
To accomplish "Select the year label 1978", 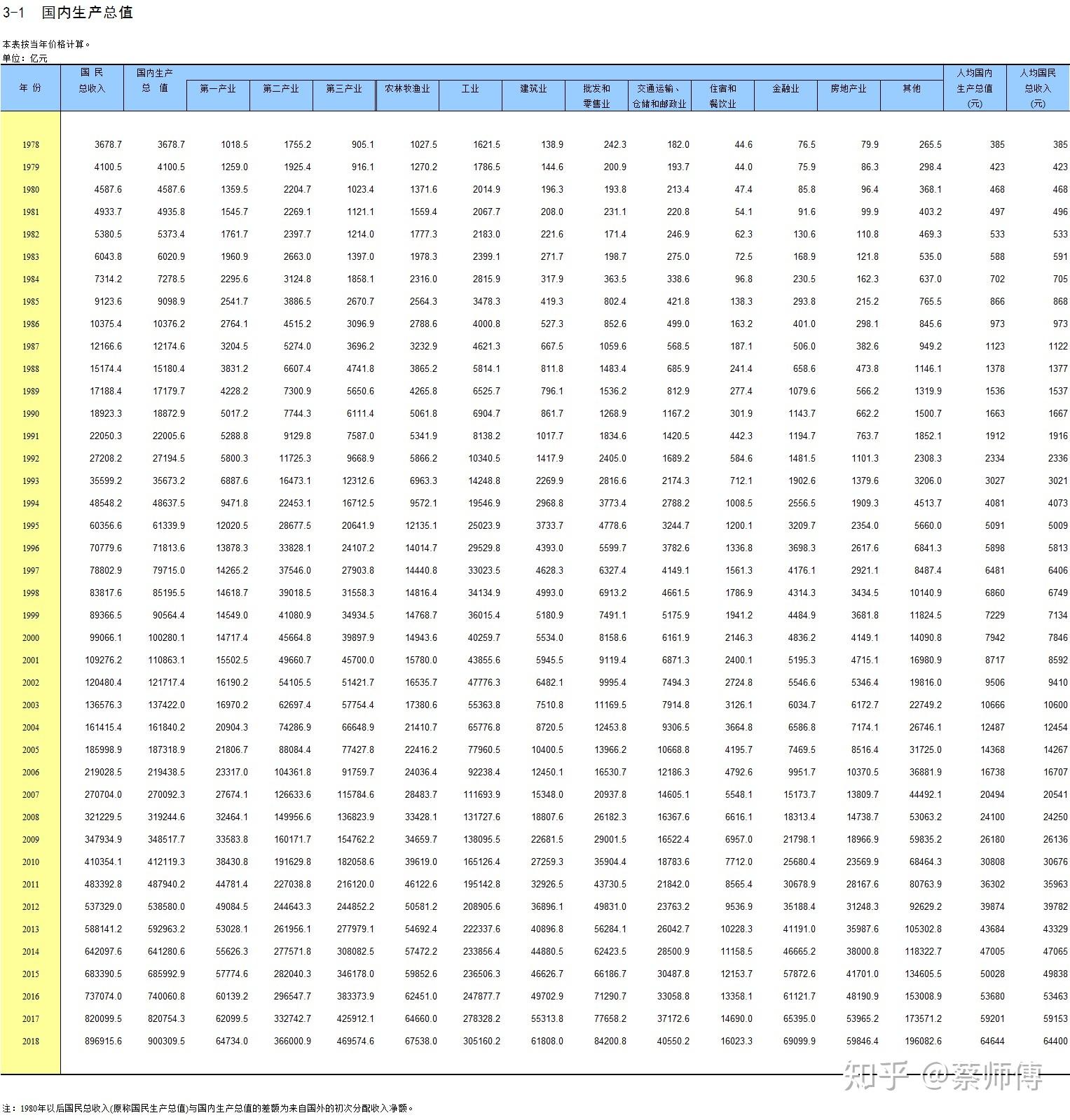I will 30,145.
